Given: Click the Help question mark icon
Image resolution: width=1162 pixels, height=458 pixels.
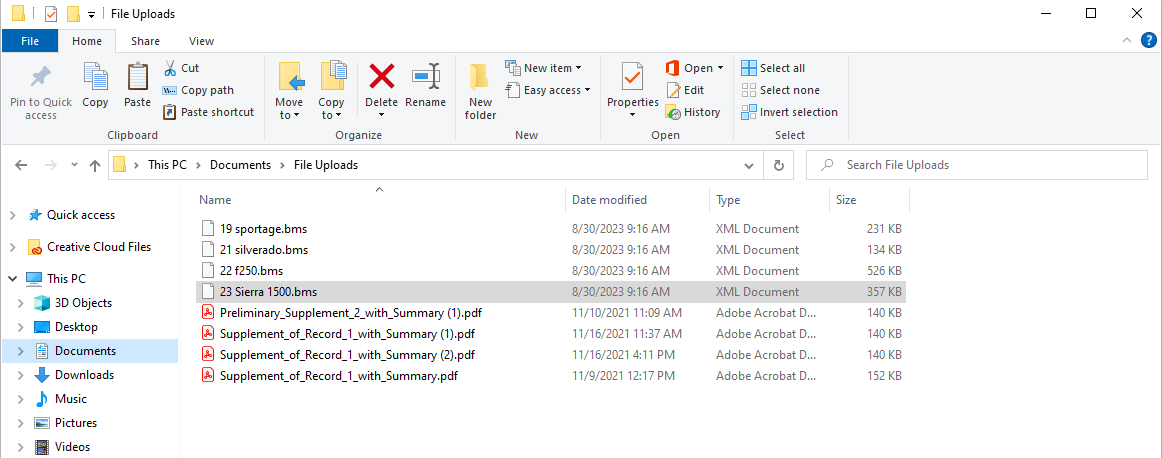Looking at the screenshot, I should pos(1149,41).
